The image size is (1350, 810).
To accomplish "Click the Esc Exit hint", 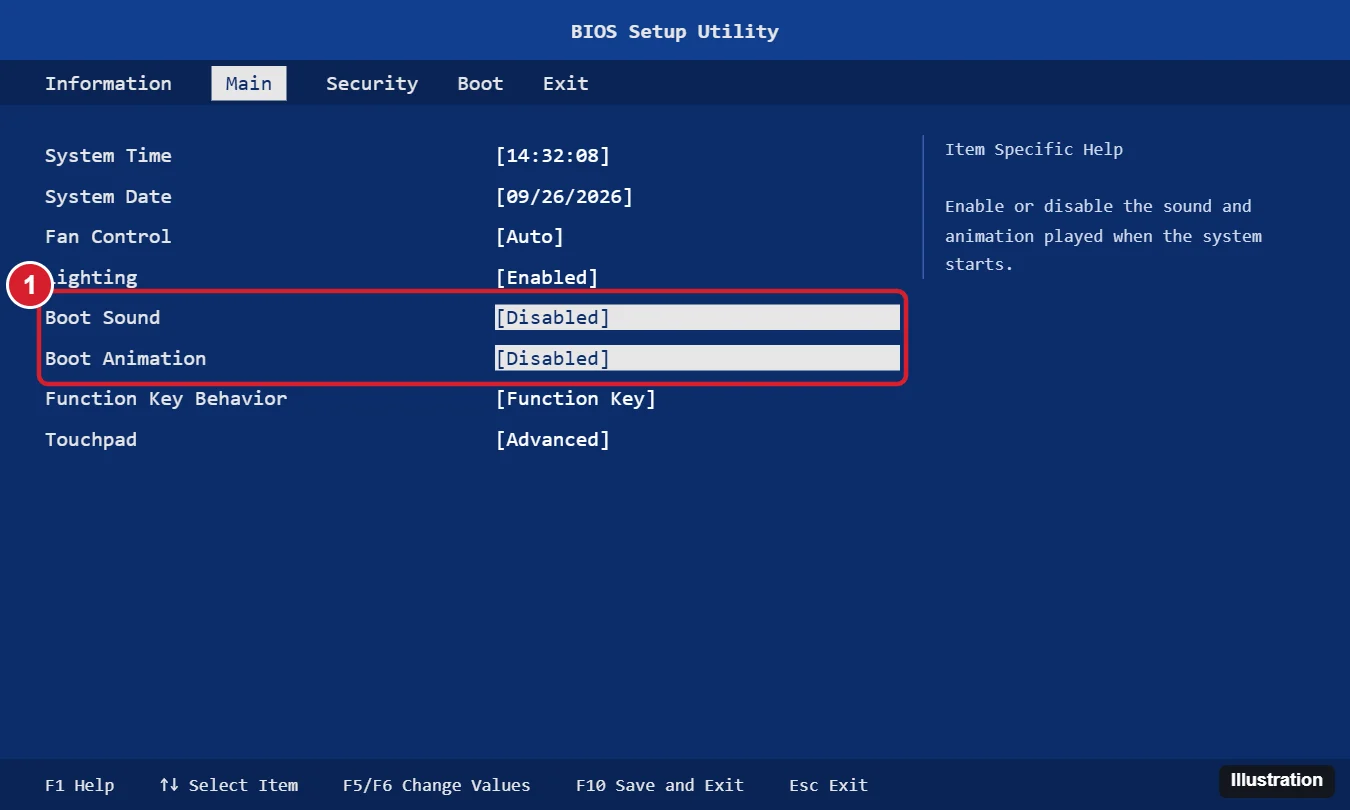I will (x=828, y=786).
